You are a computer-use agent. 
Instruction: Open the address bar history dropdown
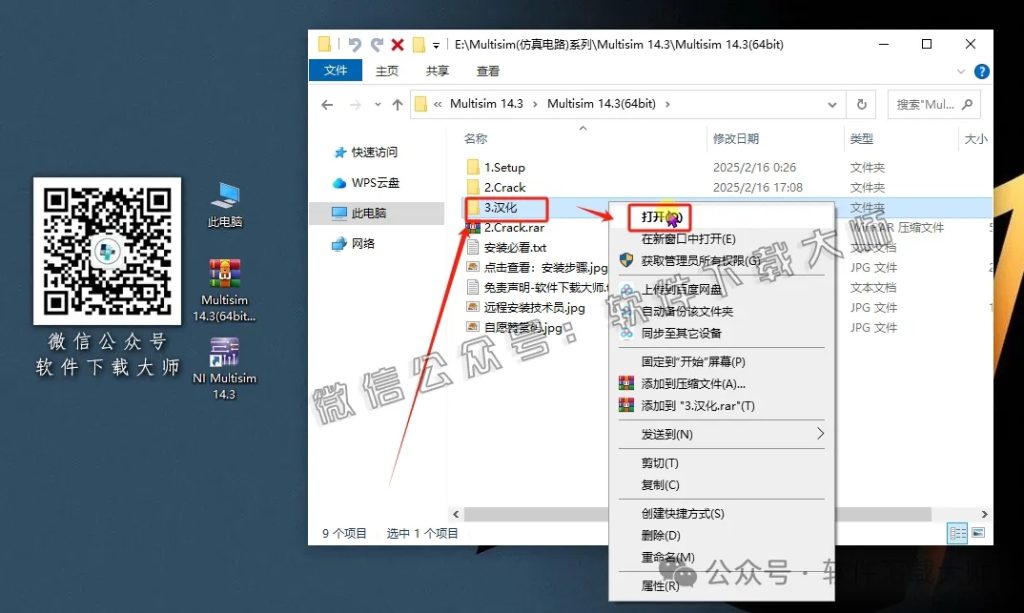coord(833,104)
